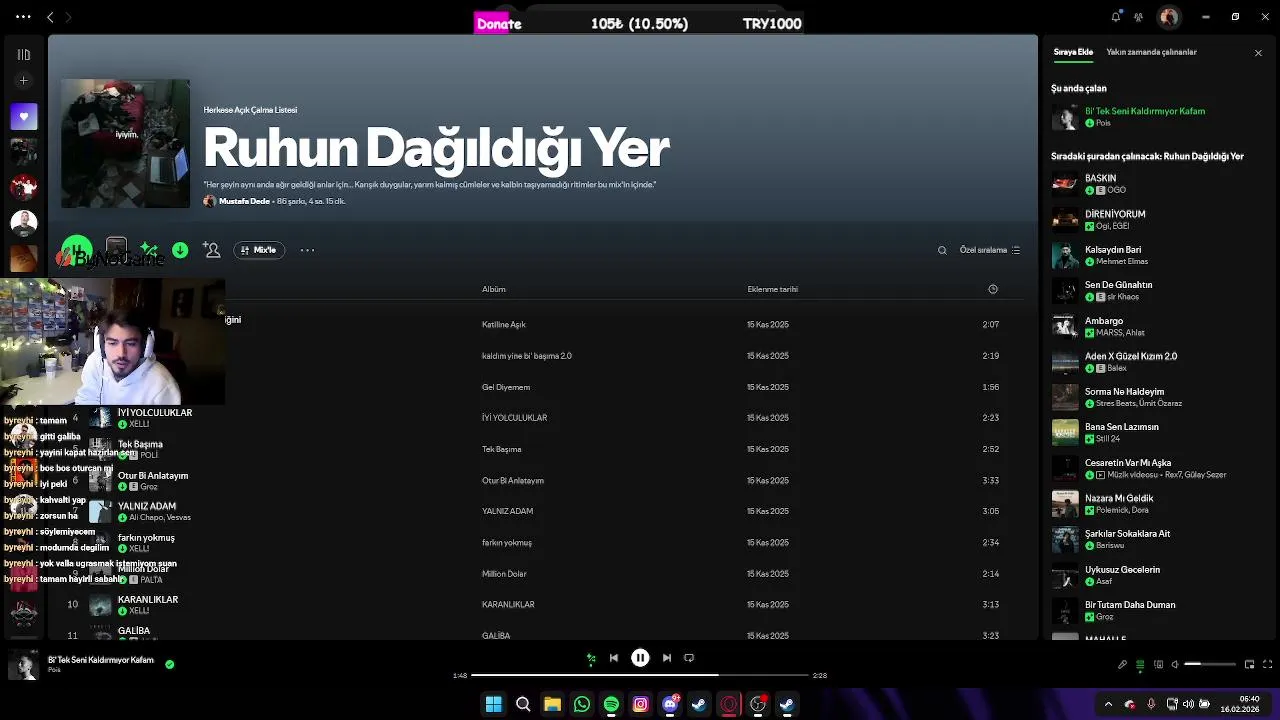Sort by Eklenme tarihi column header
Viewport: 1280px width, 720px height.
(x=772, y=289)
